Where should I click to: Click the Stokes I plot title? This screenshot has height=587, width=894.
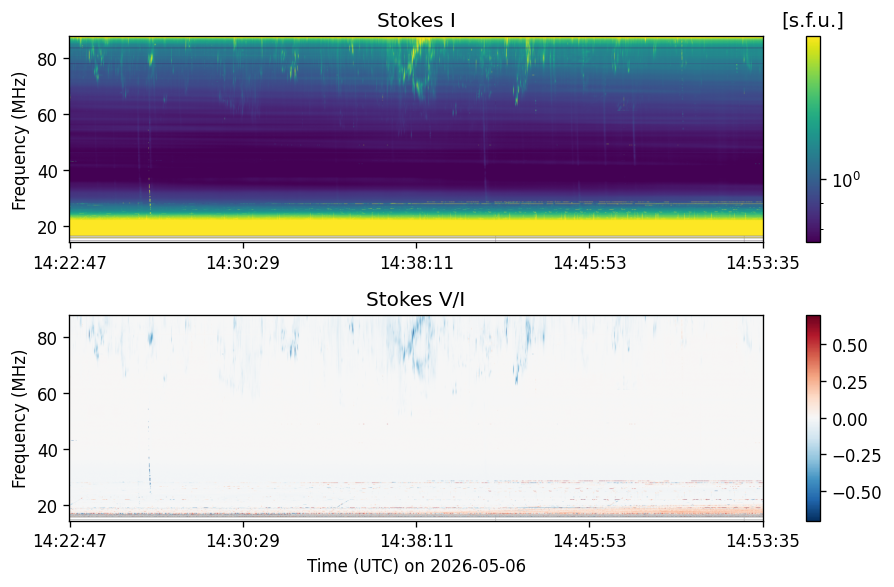[416, 21]
